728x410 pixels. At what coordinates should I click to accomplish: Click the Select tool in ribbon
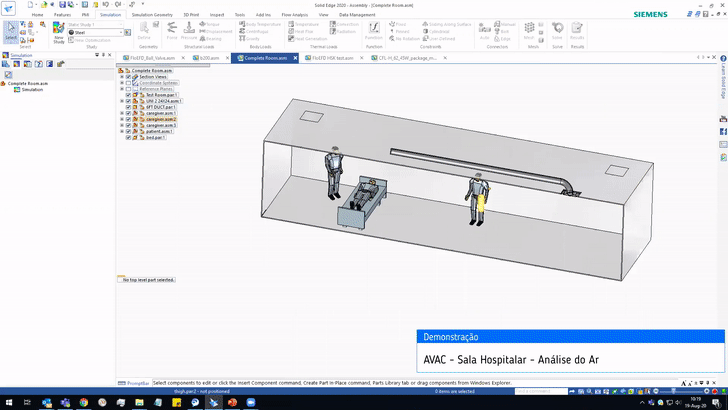[11, 32]
